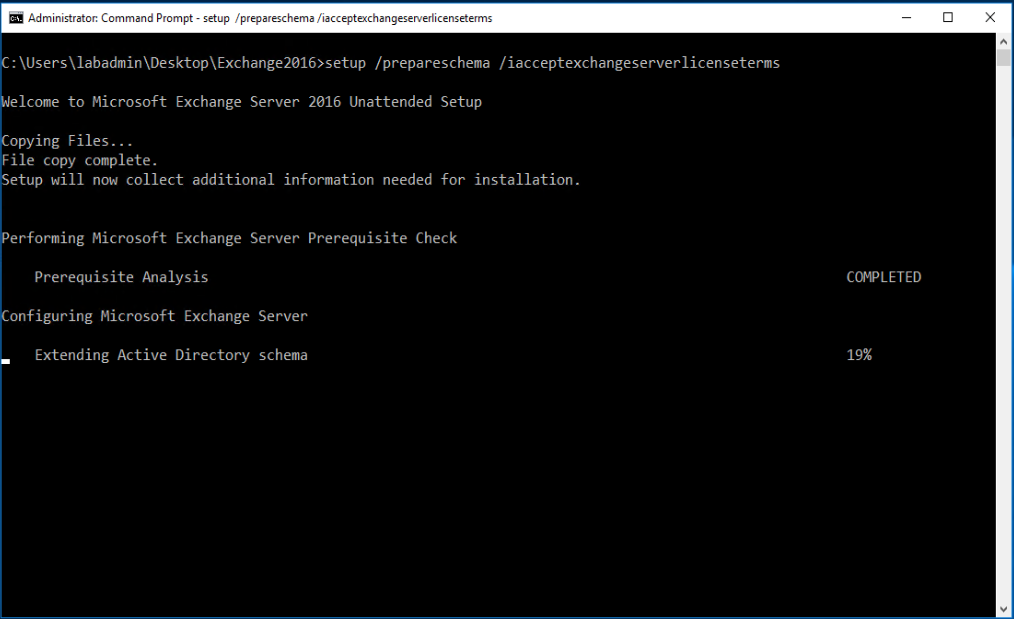Viewport: 1014px width, 619px height.
Task: Click the 19% progress indicator
Action: click(859, 355)
